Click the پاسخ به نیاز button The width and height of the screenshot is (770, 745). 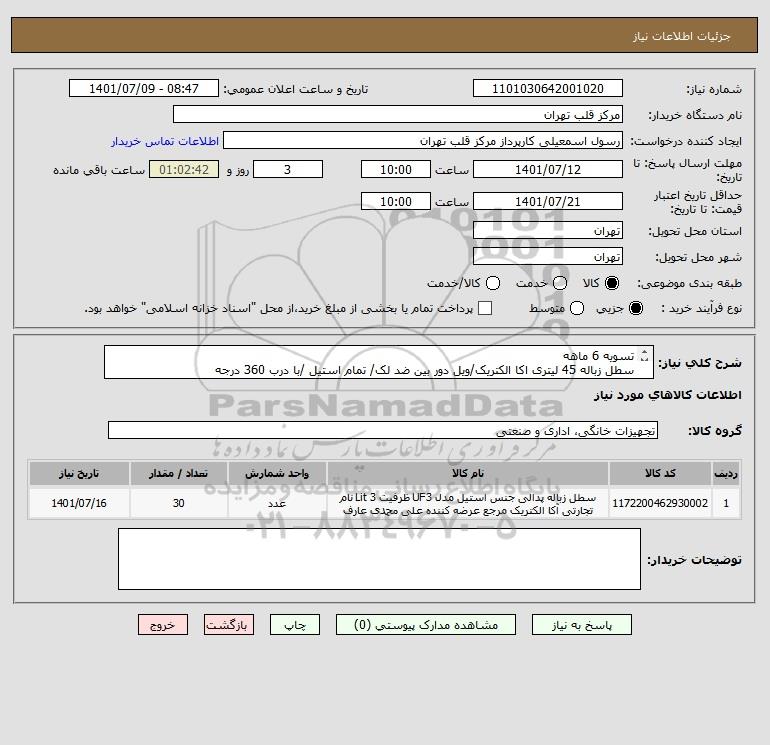pyautogui.click(x=581, y=625)
